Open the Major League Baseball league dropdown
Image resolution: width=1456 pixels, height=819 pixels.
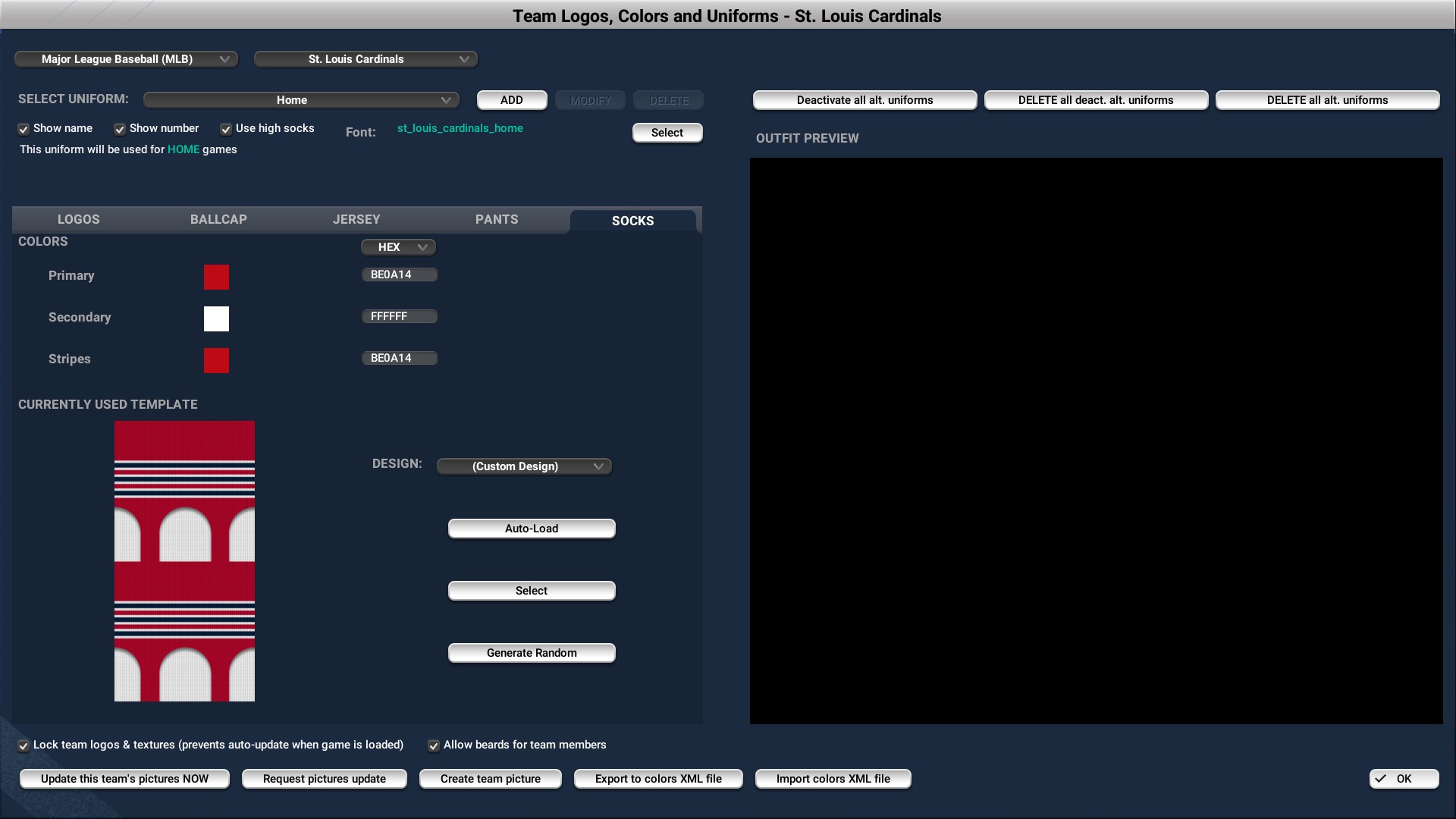click(x=126, y=59)
